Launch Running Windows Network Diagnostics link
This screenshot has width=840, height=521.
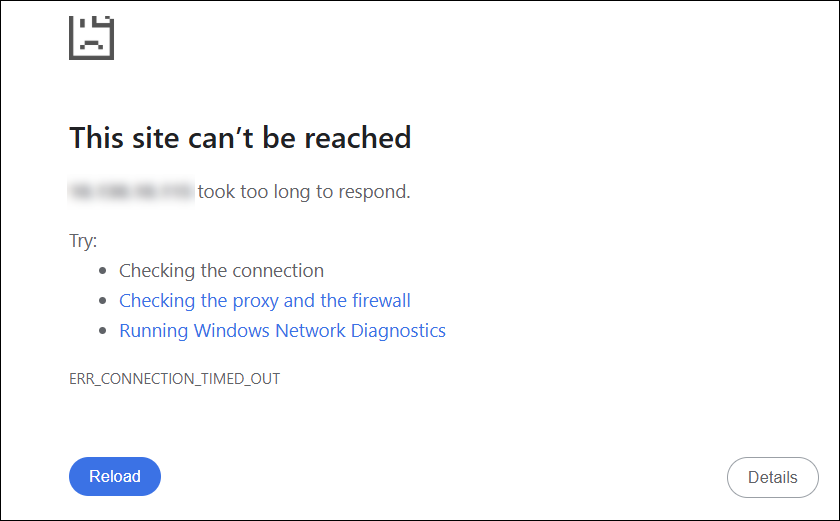pyautogui.click(x=282, y=330)
